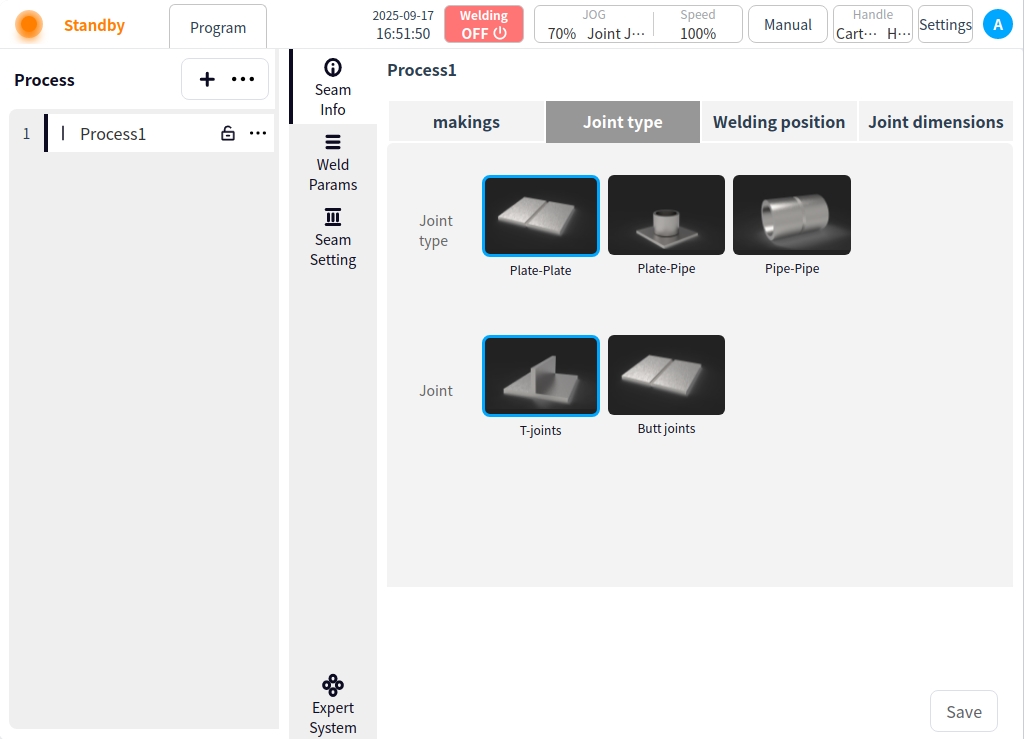1024x739 pixels.
Task: Open the Weld Params section
Action: (x=333, y=162)
